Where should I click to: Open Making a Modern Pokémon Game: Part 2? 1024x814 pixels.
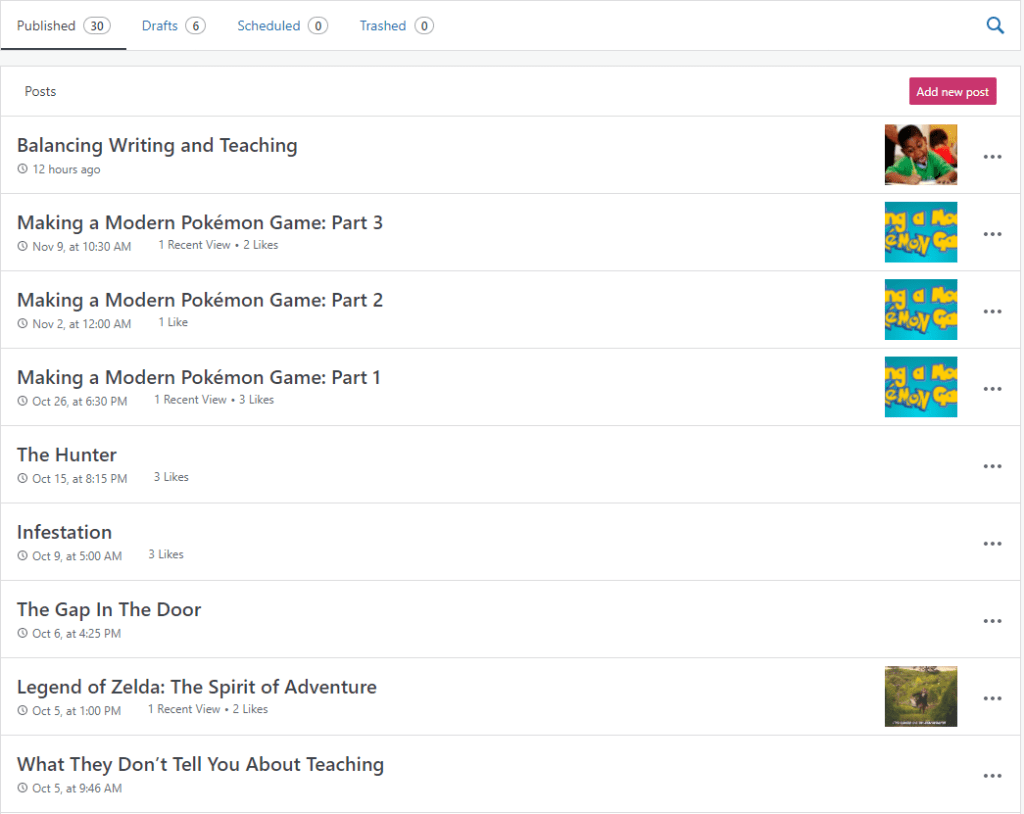tap(200, 300)
